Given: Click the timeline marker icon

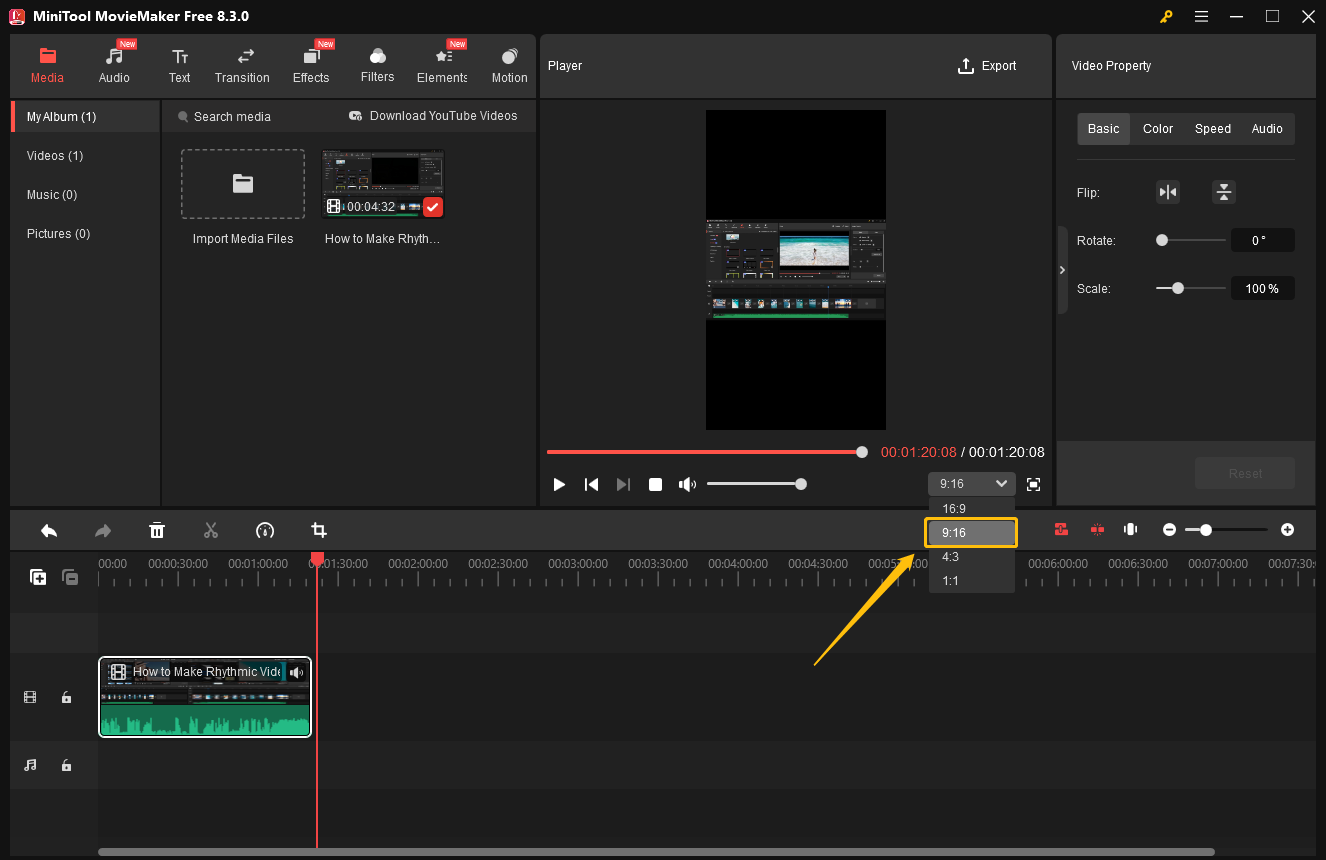Looking at the screenshot, I should [x=1131, y=529].
